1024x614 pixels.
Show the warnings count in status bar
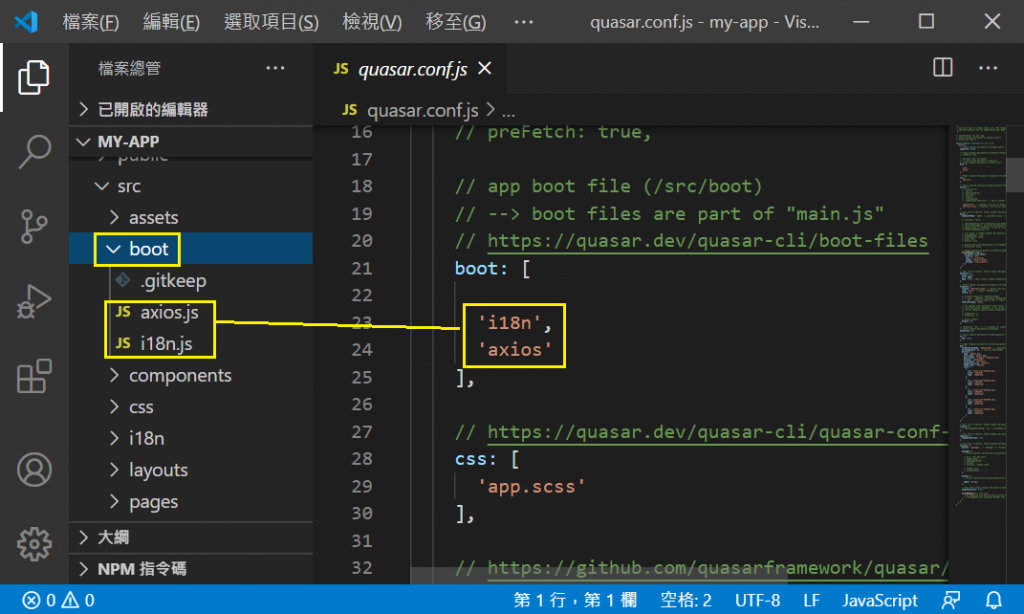(78, 600)
